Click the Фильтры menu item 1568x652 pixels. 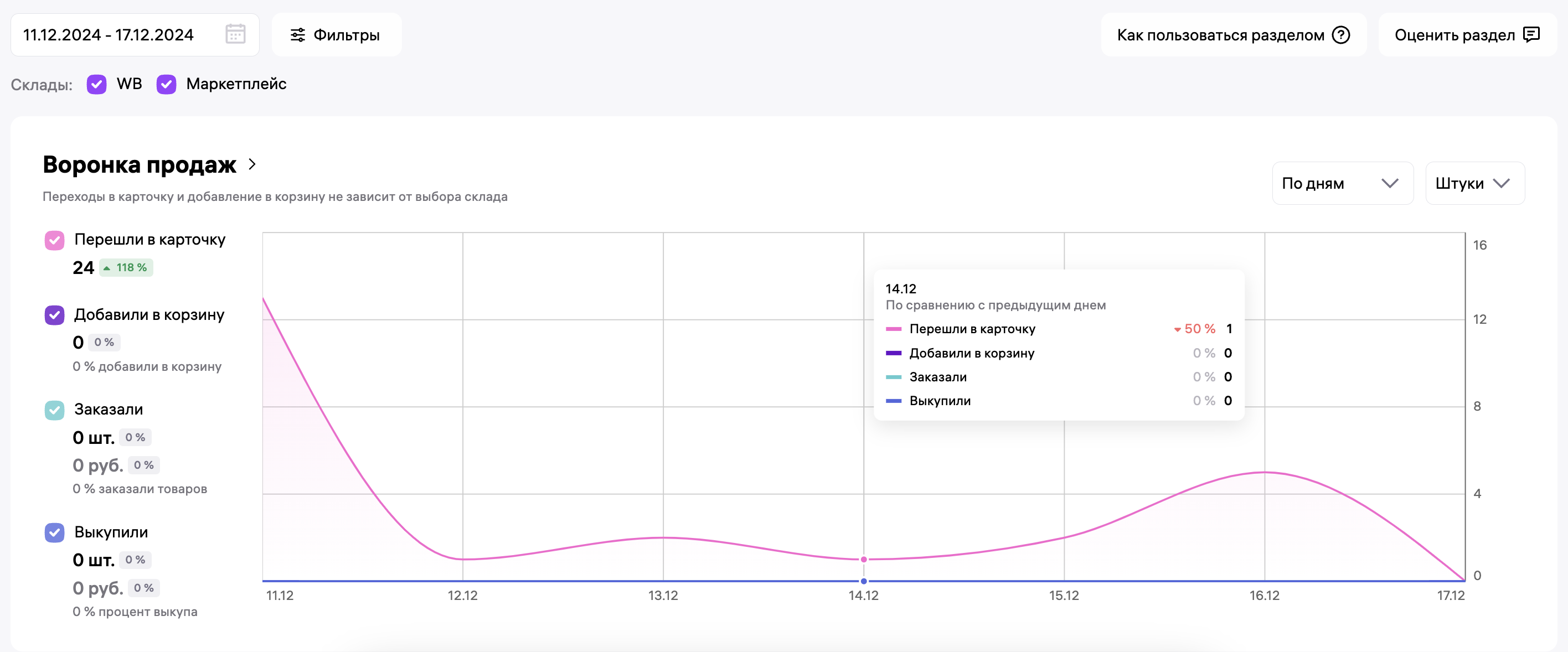[x=336, y=36]
